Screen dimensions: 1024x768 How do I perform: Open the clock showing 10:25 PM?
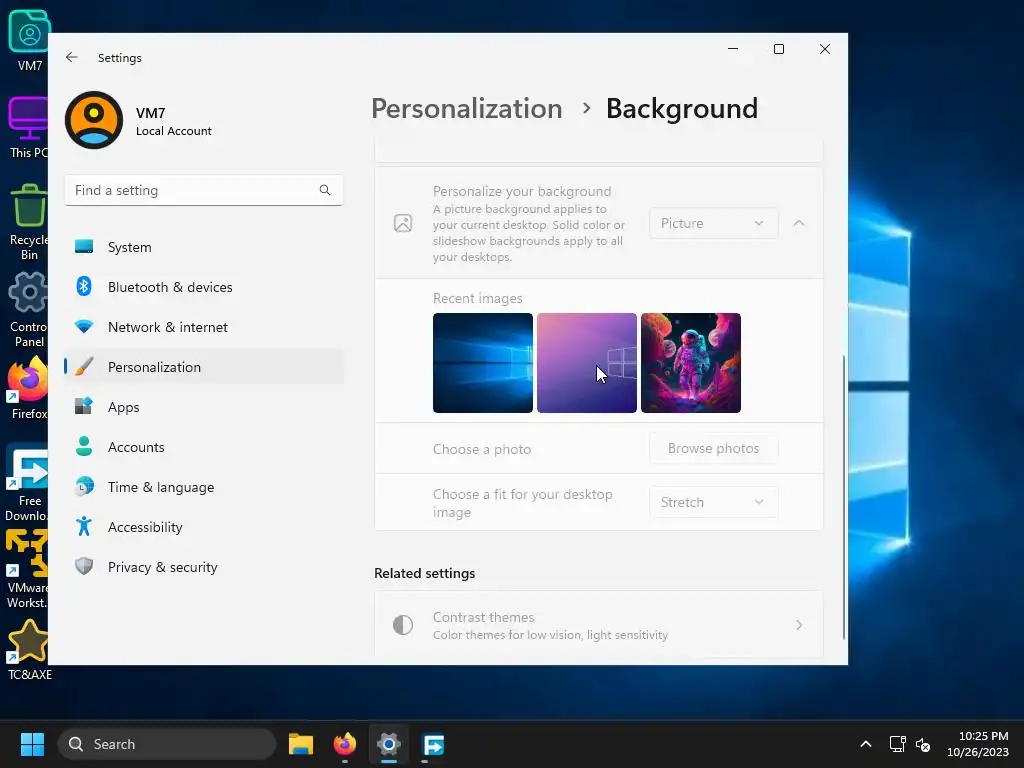click(x=978, y=744)
